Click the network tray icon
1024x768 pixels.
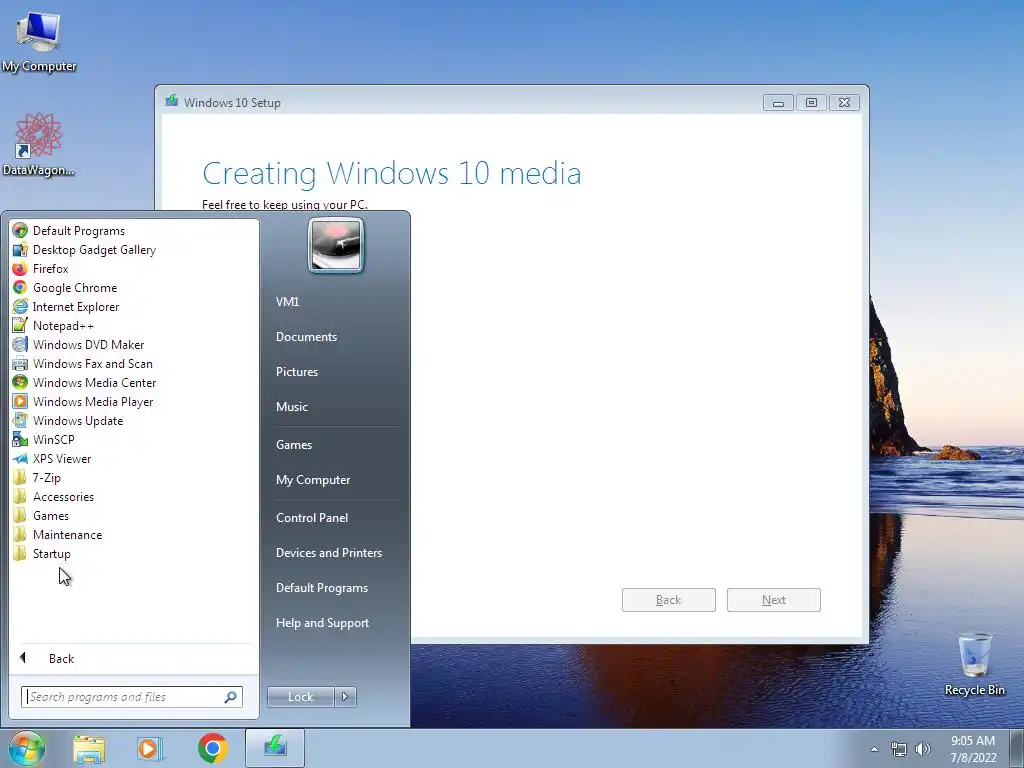tap(899, 749)
